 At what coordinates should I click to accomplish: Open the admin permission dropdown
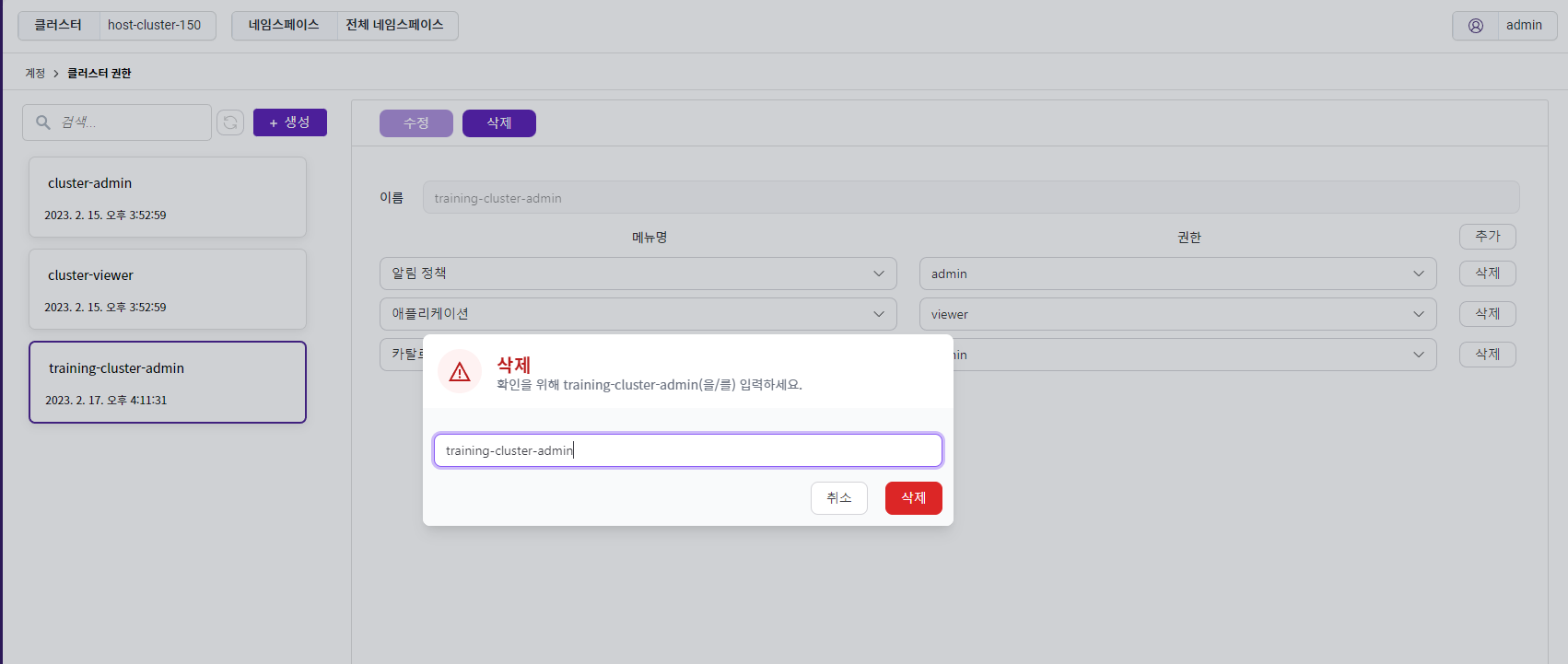tap(1177, 274)
